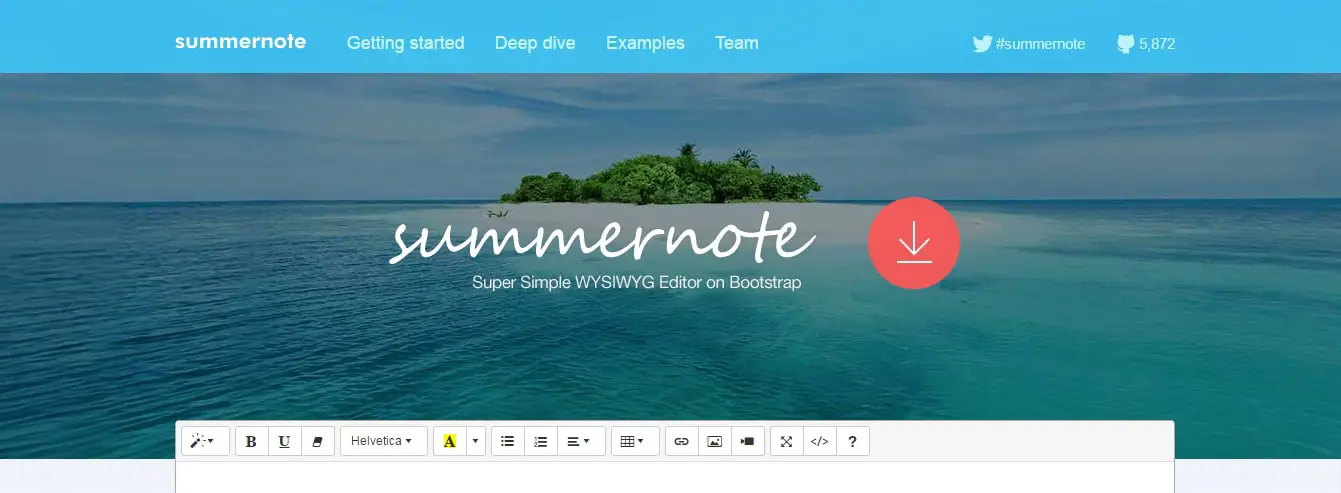This screenshot has height=493, width=1341.
Task: Toggle fullscreen editor mode
Action: (787, 441)
